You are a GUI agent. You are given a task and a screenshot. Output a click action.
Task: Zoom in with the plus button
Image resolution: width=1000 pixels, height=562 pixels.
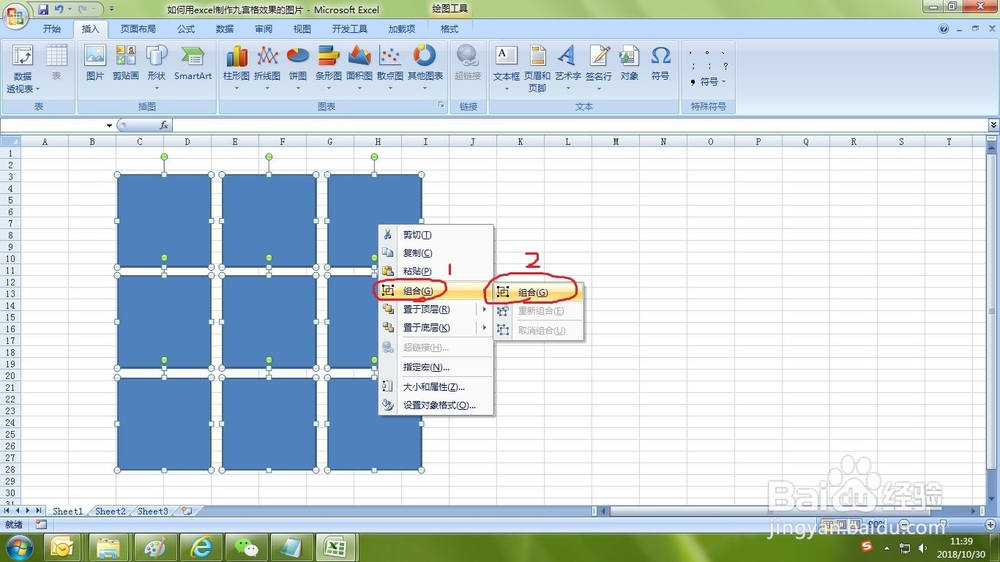click(x=990, y=524)
